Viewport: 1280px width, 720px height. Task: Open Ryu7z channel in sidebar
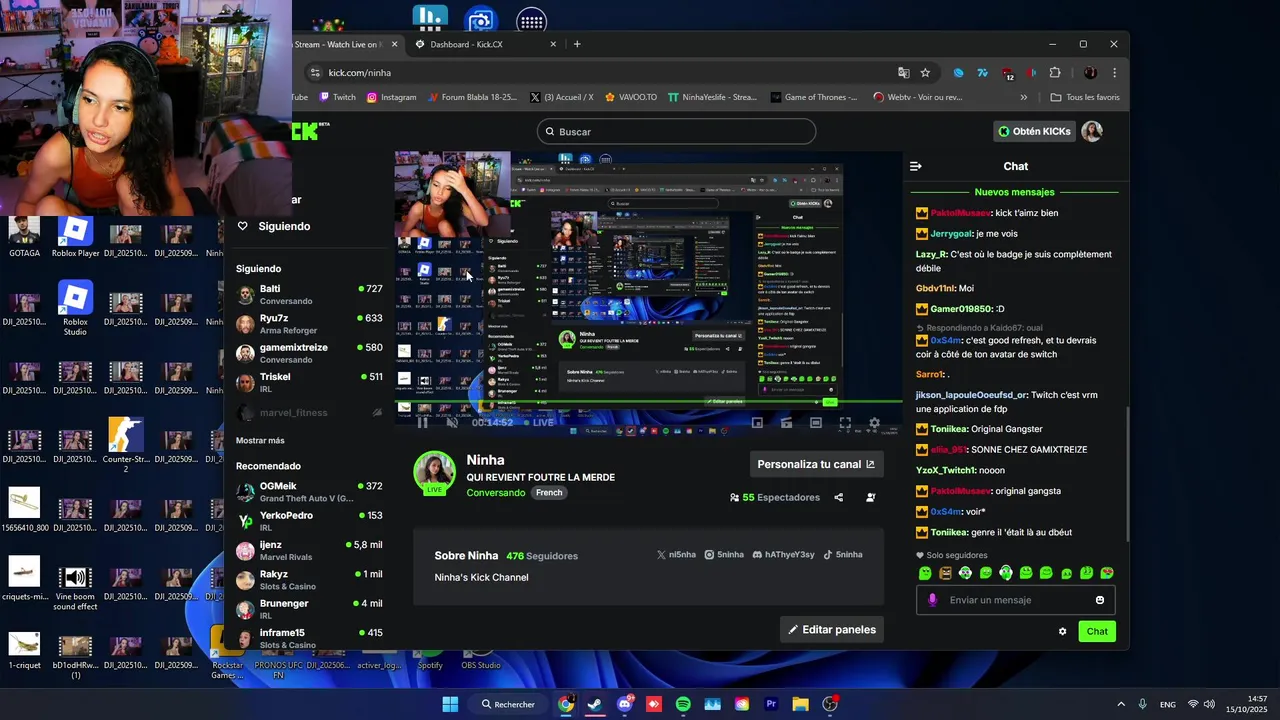click(309, 323)
